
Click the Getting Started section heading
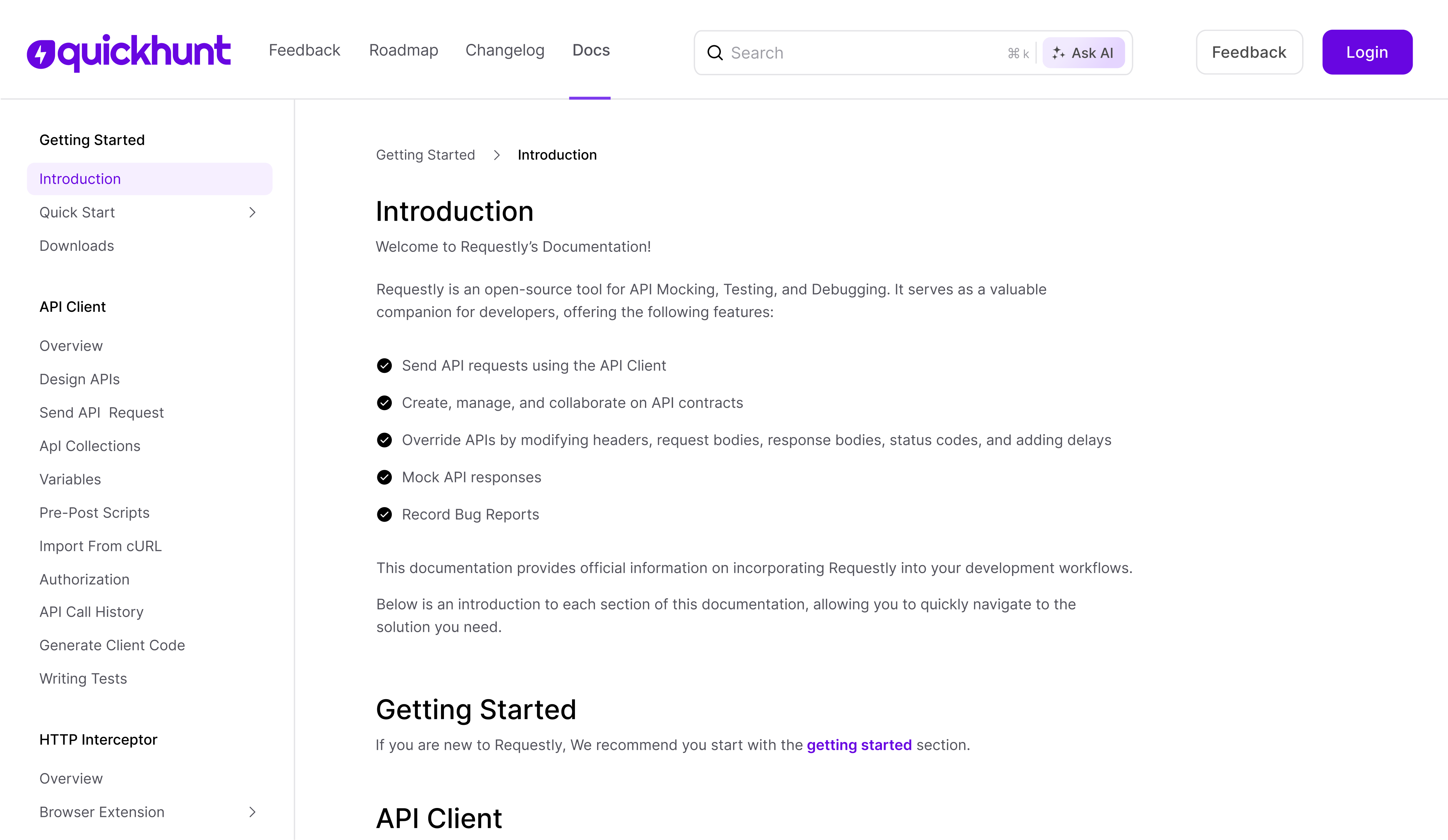coord(476,710)
